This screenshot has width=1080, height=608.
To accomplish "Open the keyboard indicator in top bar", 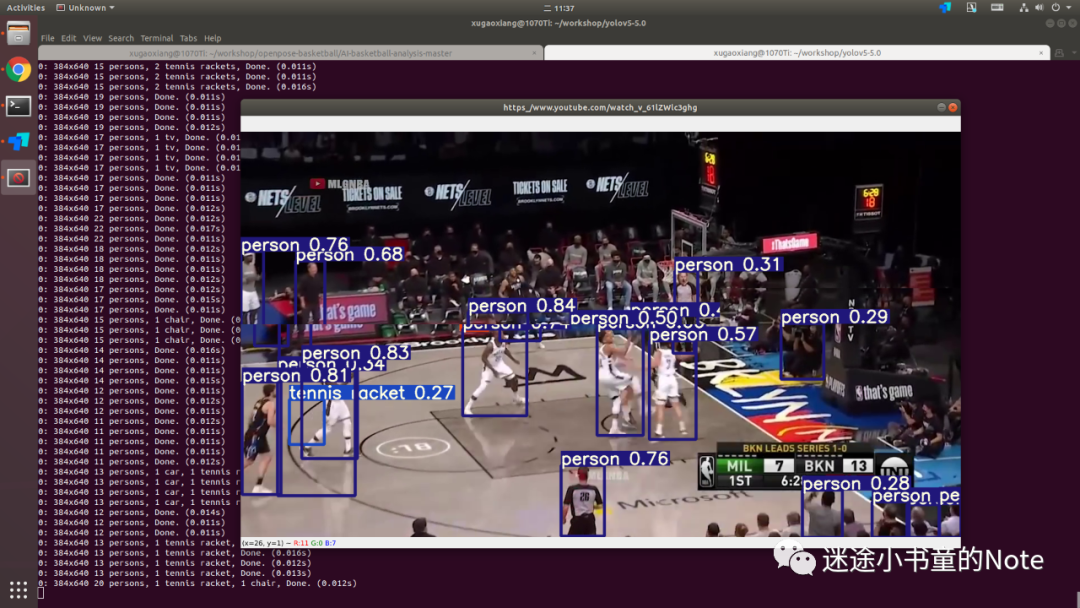I will pyautogui.click(x=997, y=8).
